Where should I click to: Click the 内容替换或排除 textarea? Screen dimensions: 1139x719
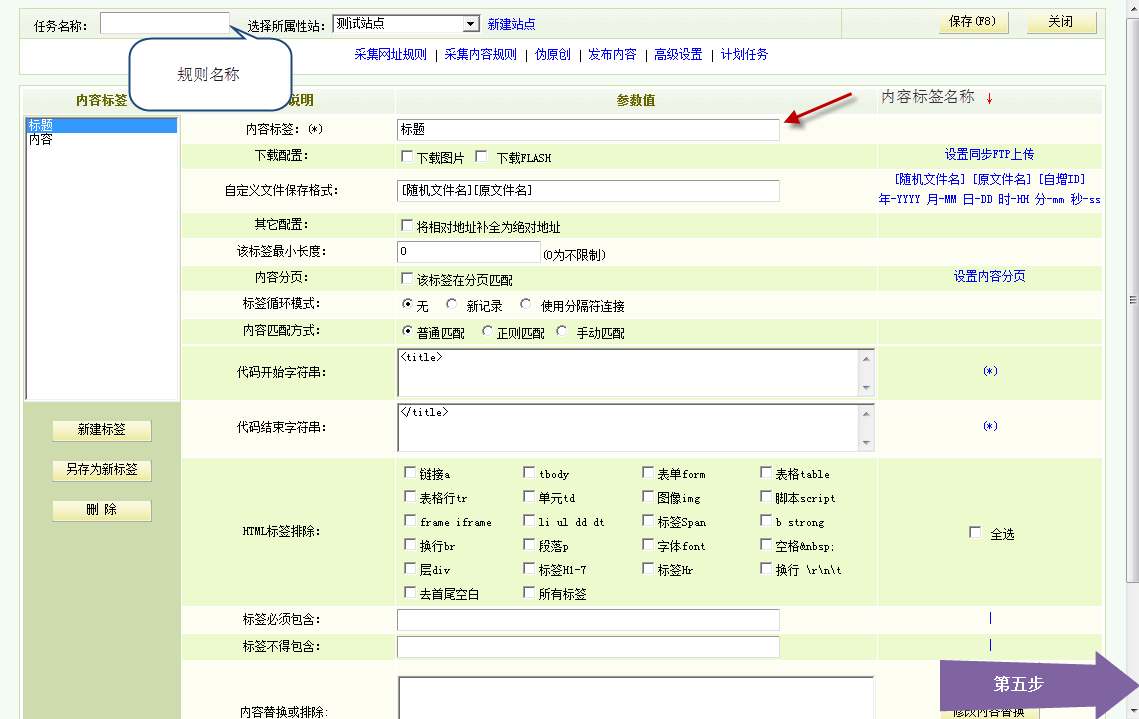point(636,698)
